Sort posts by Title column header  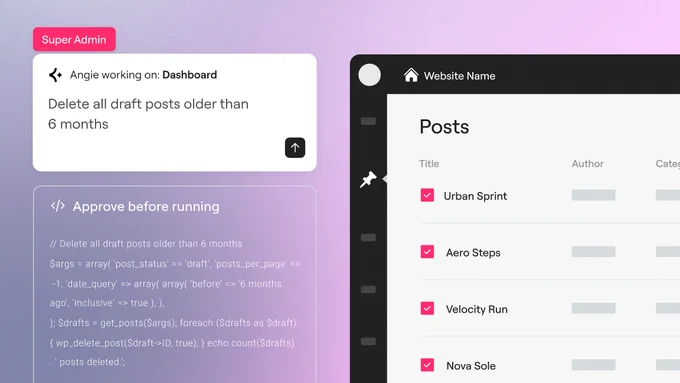pos(429,164)
